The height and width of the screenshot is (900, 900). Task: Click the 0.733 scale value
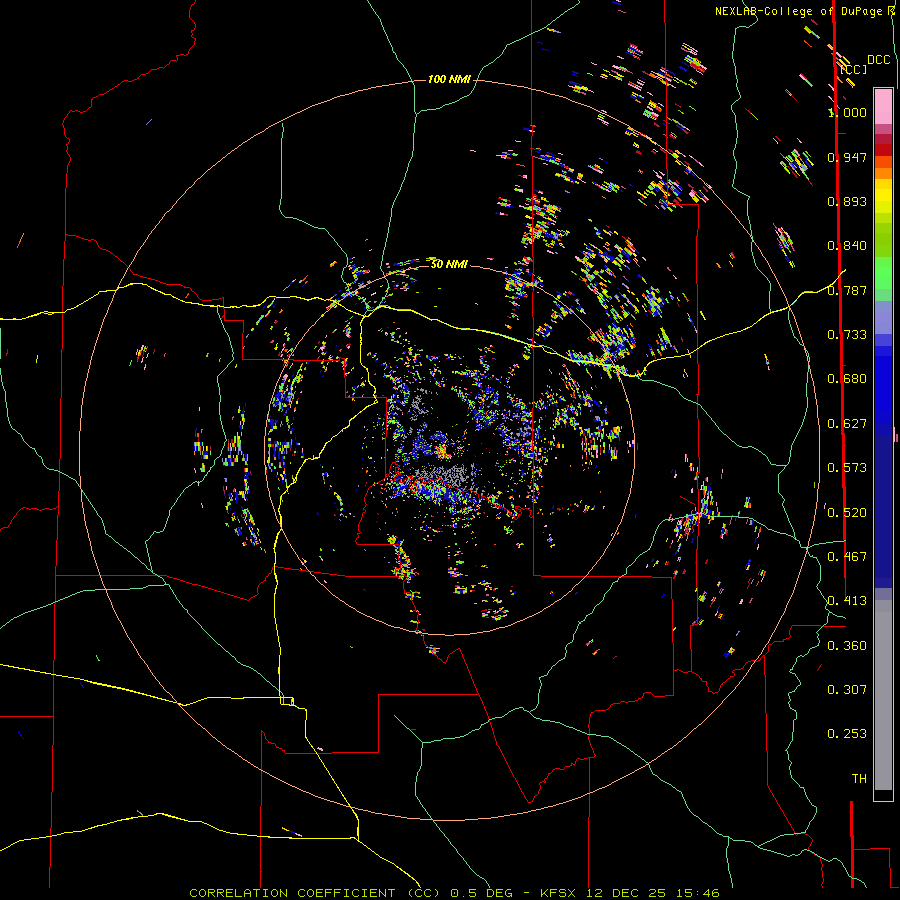pyautogui.click(x=847, y=335)
